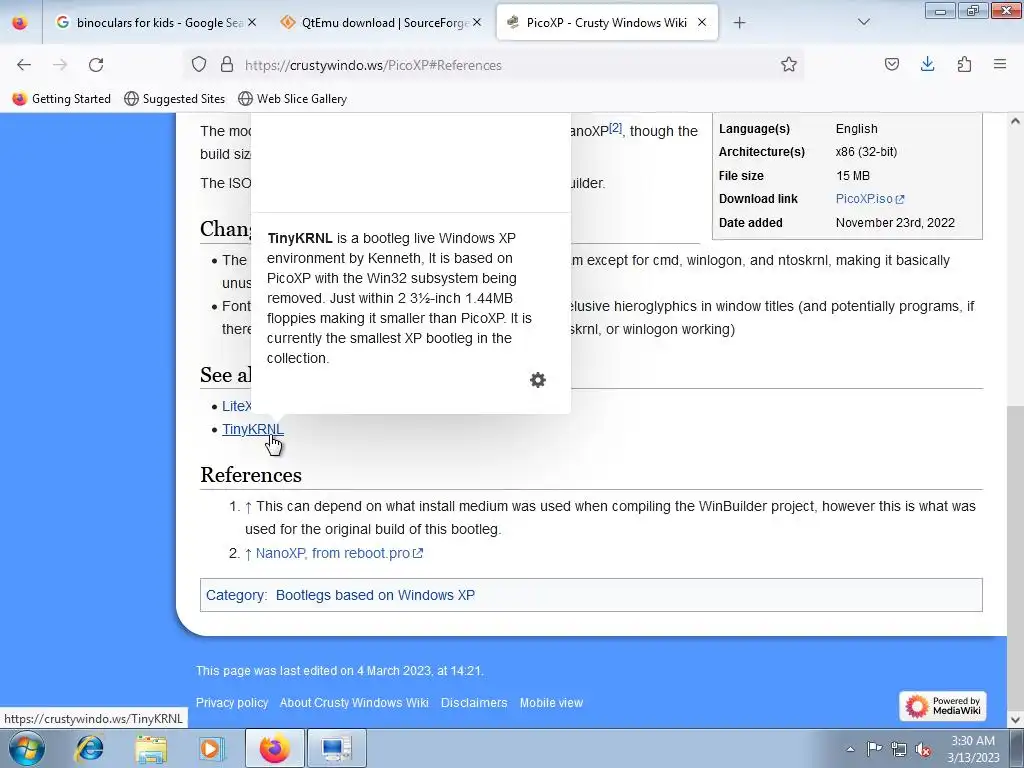Open the tracking protection shield icon
The height and width of the screenshot is (768, 1024).
tap(199, 65)
